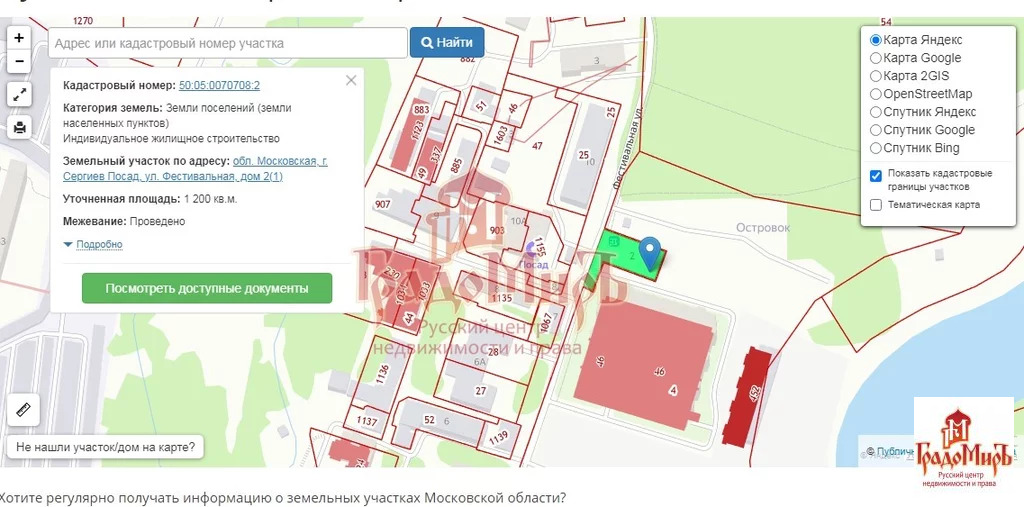The height and width of the screenshot is (507, 1024).
Task: Select Карта Google radio option
Action: coord(876,58)
